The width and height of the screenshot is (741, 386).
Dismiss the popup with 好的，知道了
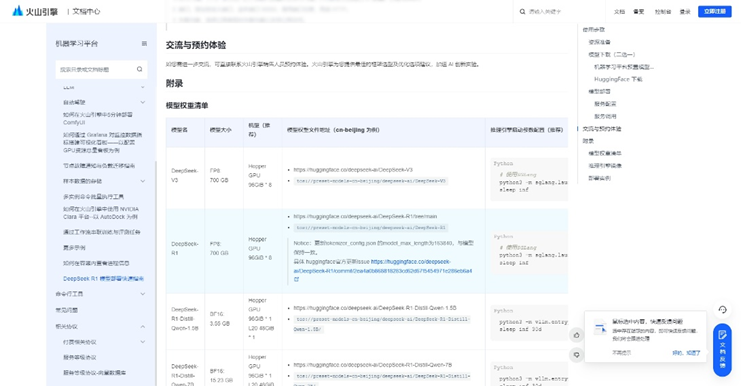pyautogui.click(x=686, y=353)
